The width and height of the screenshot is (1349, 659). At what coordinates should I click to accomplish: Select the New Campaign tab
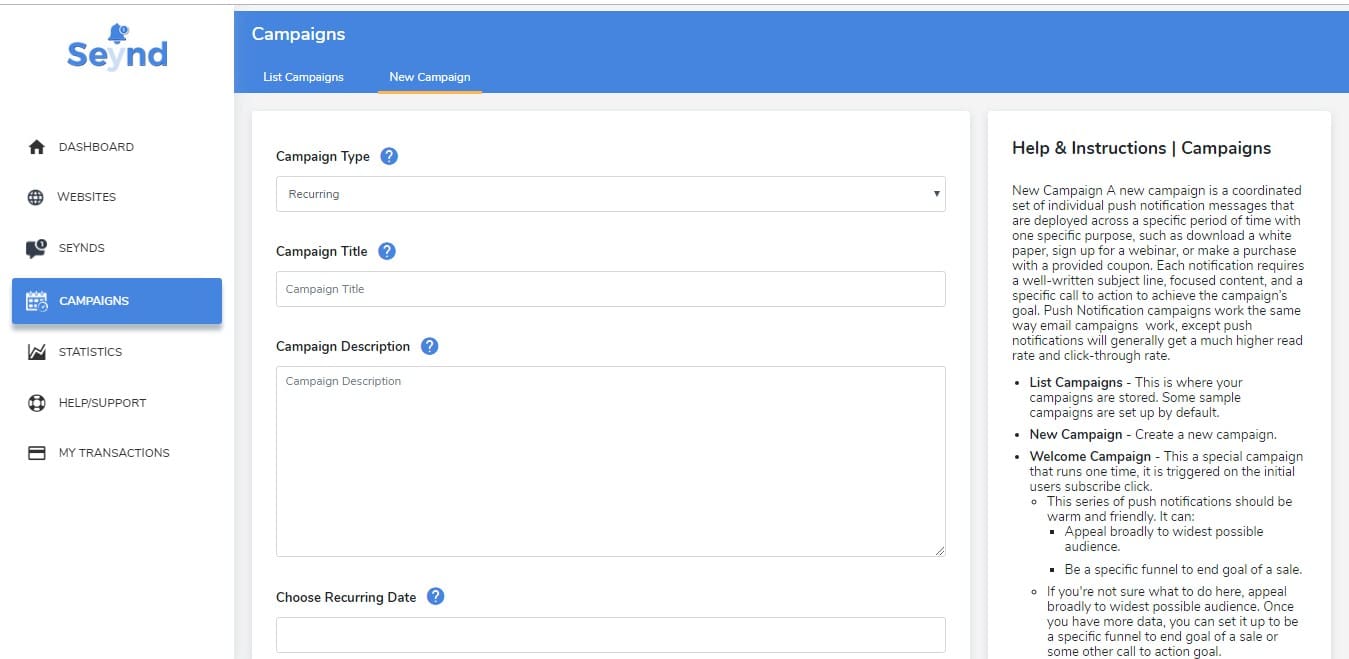pyautogui.click(x=429, y=77)
